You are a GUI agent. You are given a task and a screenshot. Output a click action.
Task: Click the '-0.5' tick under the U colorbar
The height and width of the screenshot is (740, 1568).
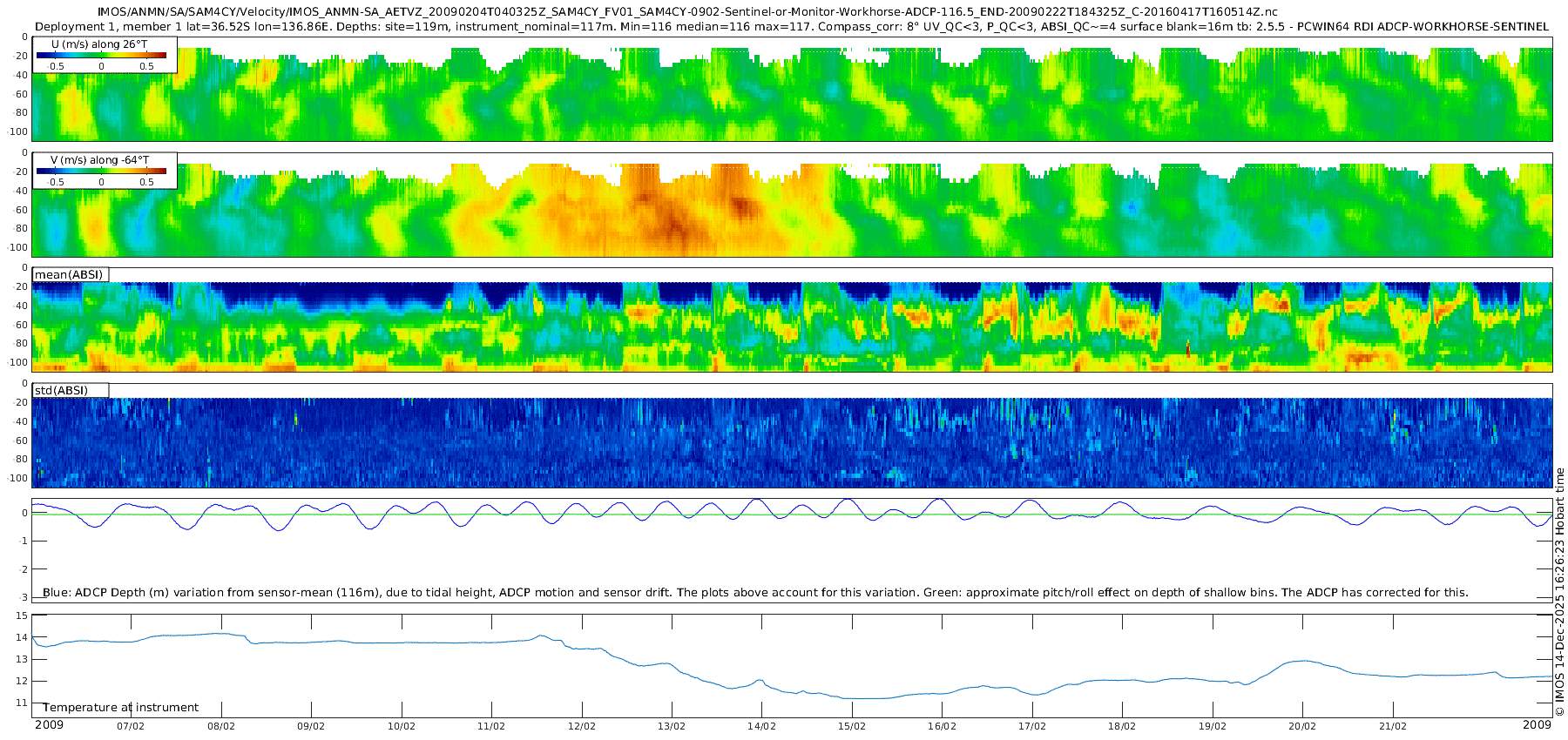click(x=55, y=66)
